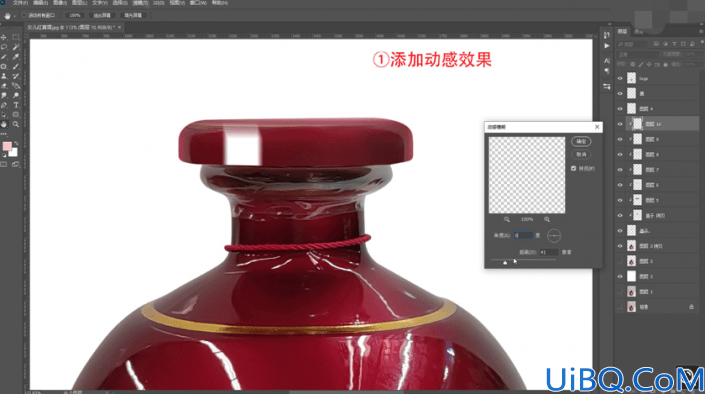
Task: Switch to the Layers panel tab
Action: (x=622, y=31)
